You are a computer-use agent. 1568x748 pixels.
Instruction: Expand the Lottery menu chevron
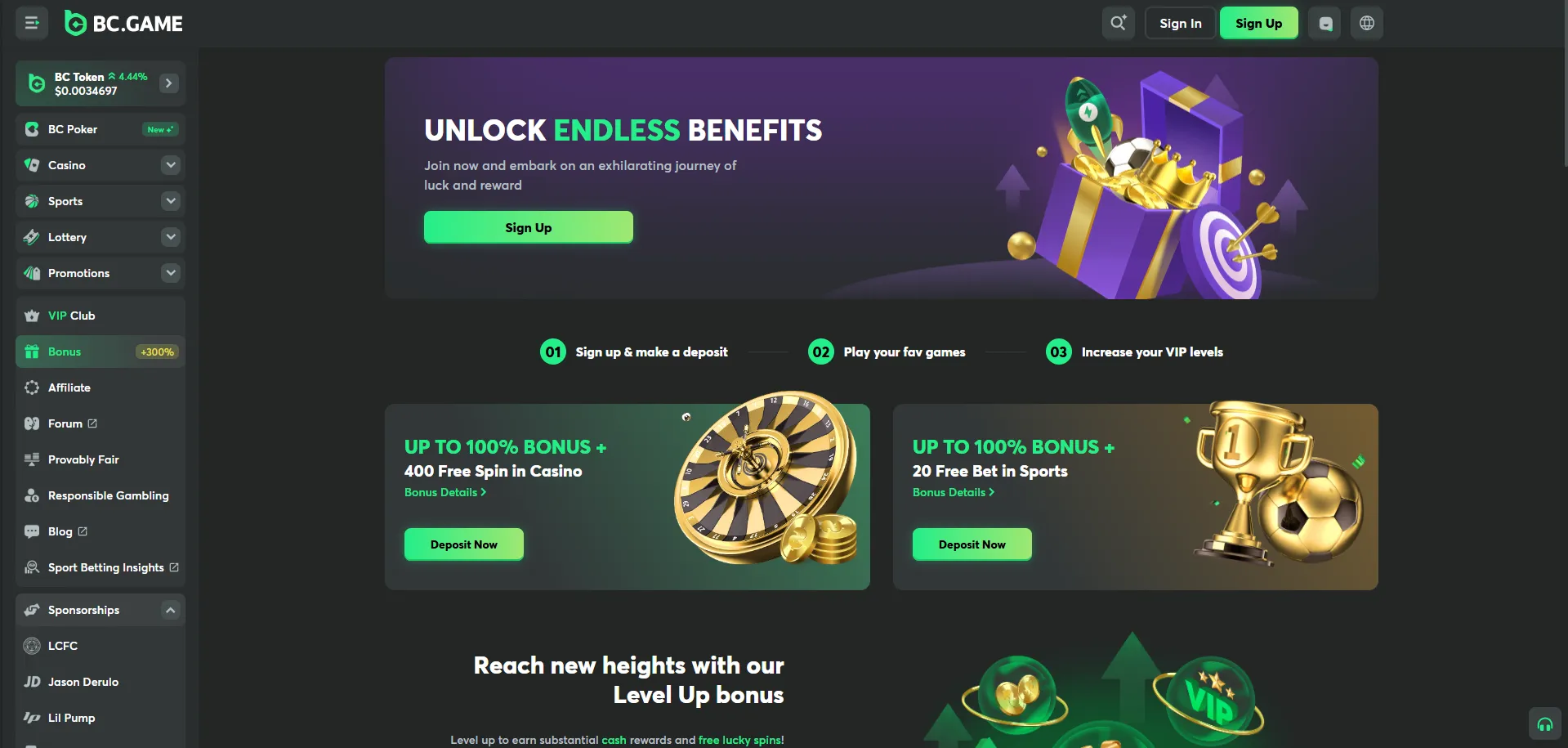(171, 237)
